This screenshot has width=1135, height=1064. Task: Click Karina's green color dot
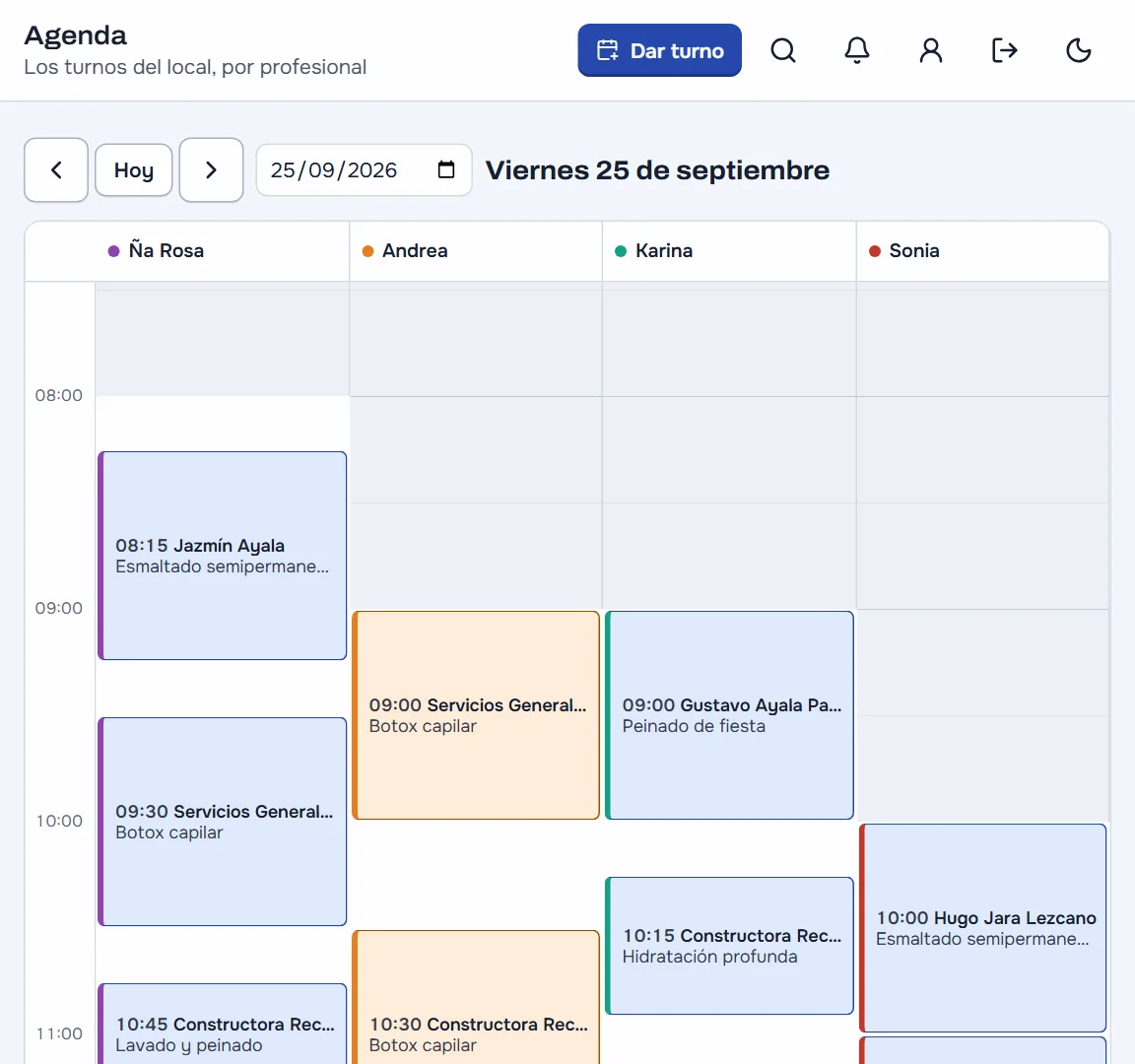621,251
